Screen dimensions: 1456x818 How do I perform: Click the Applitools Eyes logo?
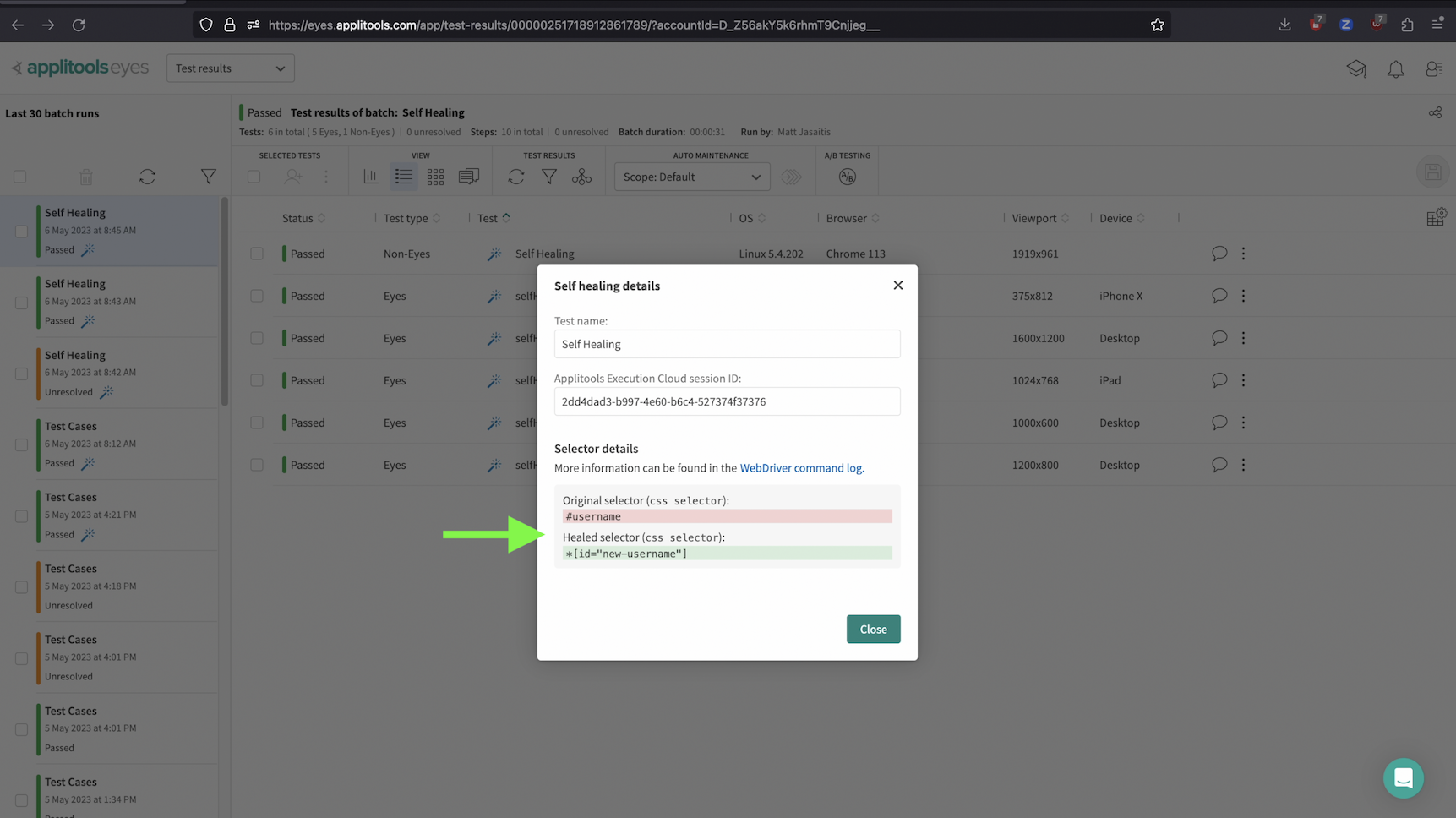(79, 68)
